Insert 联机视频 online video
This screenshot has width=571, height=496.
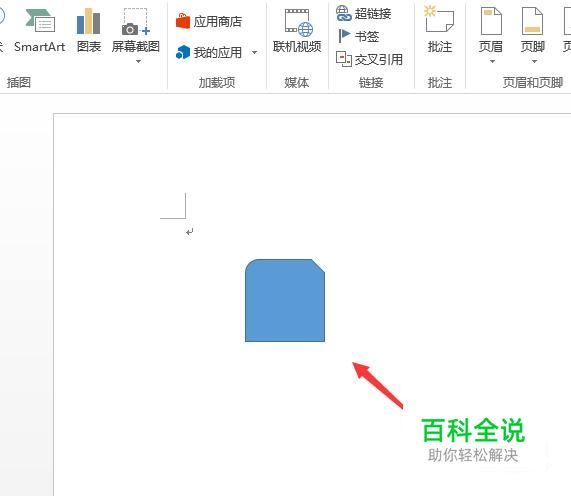pyautogui.click(x=297, y=32)
